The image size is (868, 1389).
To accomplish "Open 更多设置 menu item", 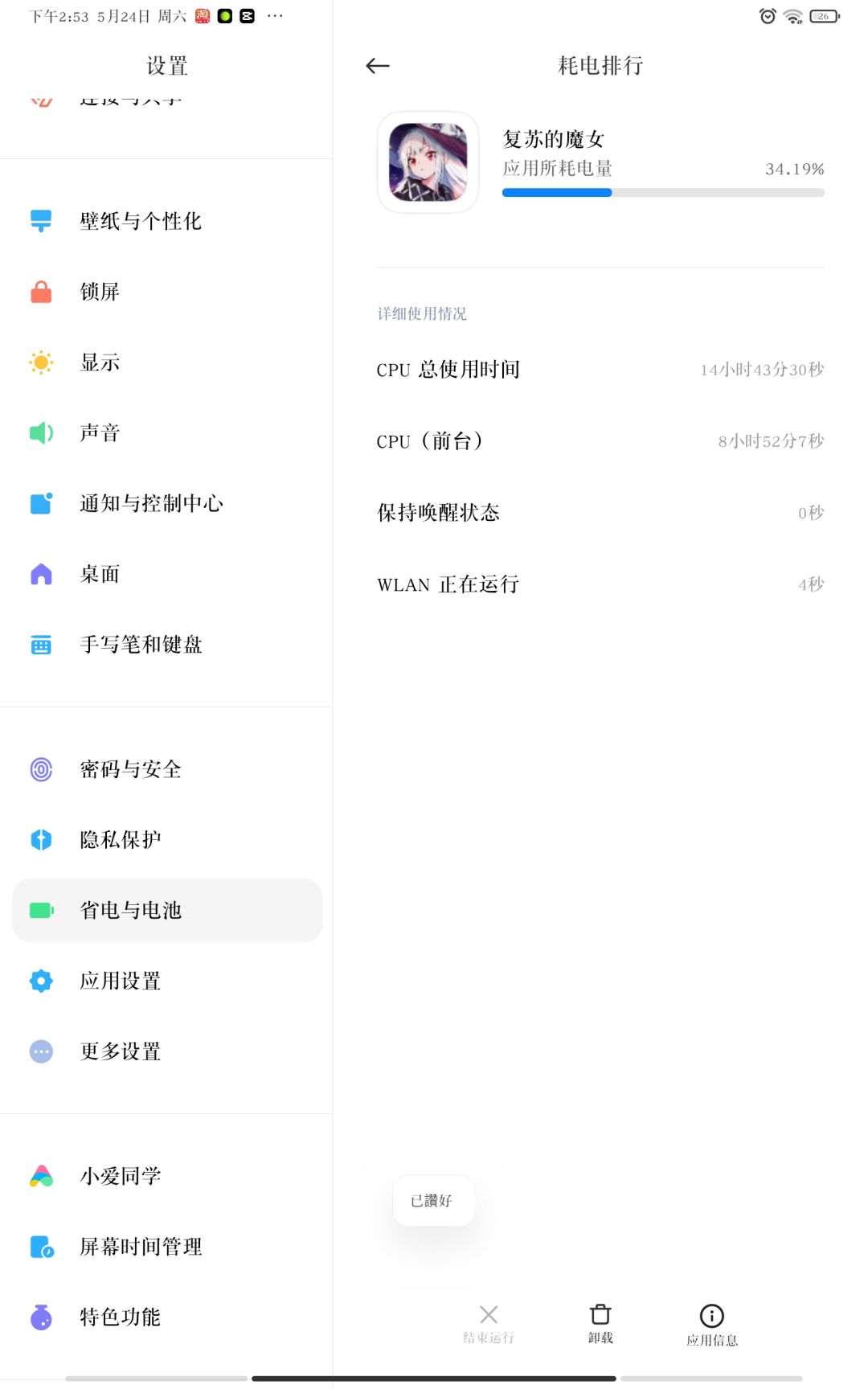I will pos(166,1051).
